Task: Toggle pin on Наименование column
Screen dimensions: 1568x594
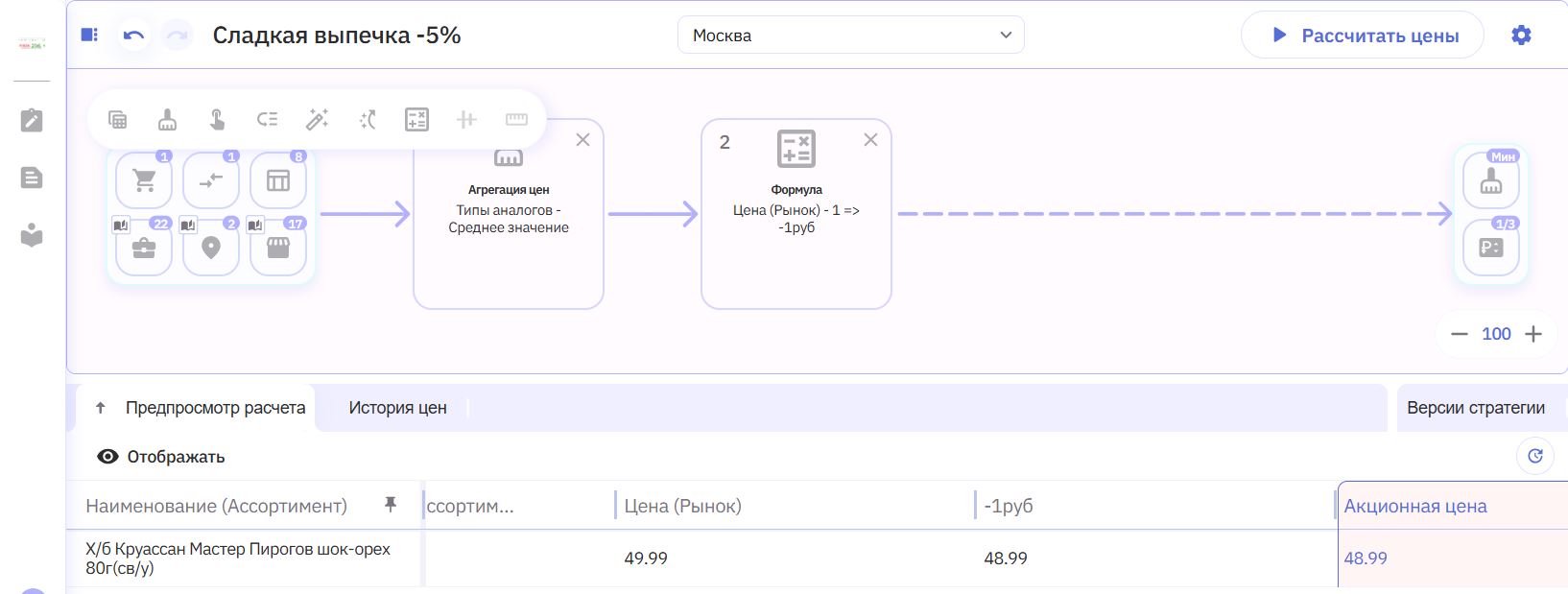Action: click(391, 505)
